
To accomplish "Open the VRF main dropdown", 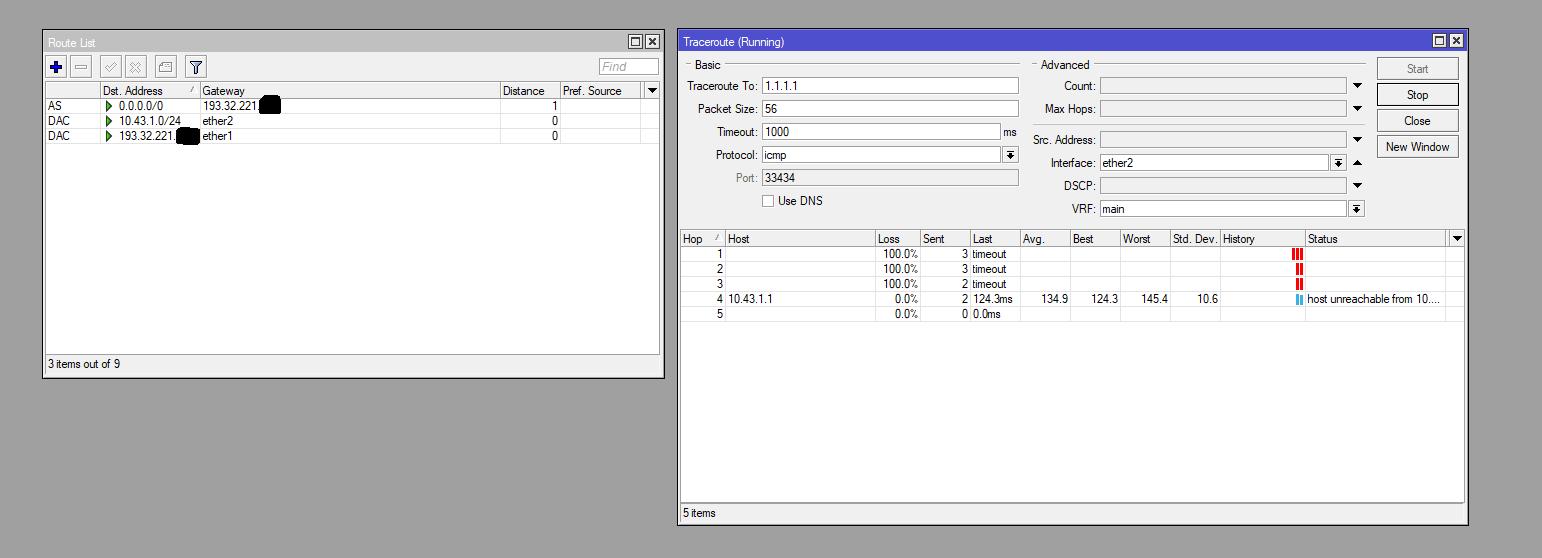I will (x=1356, y=209).
